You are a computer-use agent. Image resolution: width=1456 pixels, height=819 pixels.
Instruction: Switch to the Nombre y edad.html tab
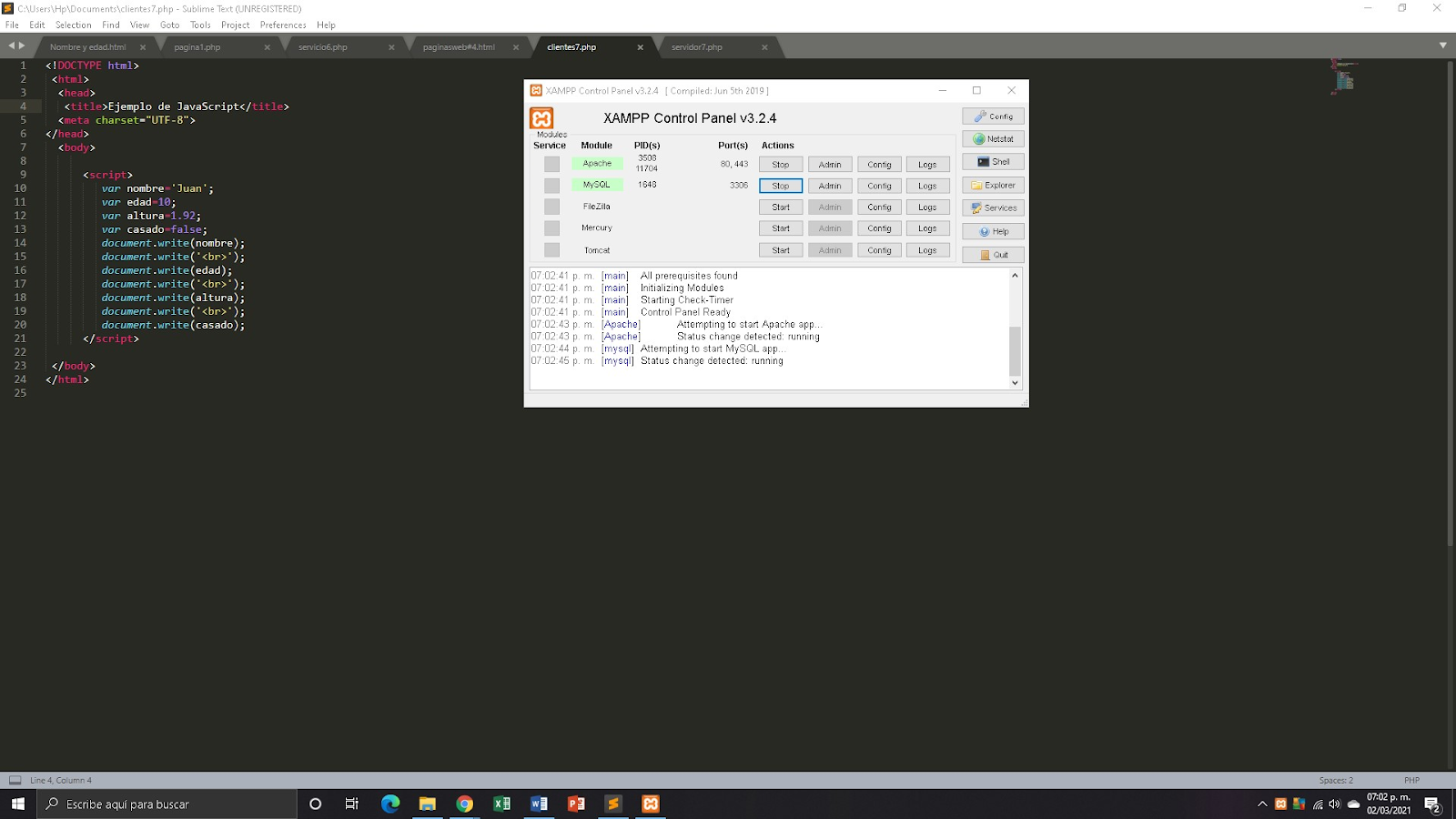point(87,47)
